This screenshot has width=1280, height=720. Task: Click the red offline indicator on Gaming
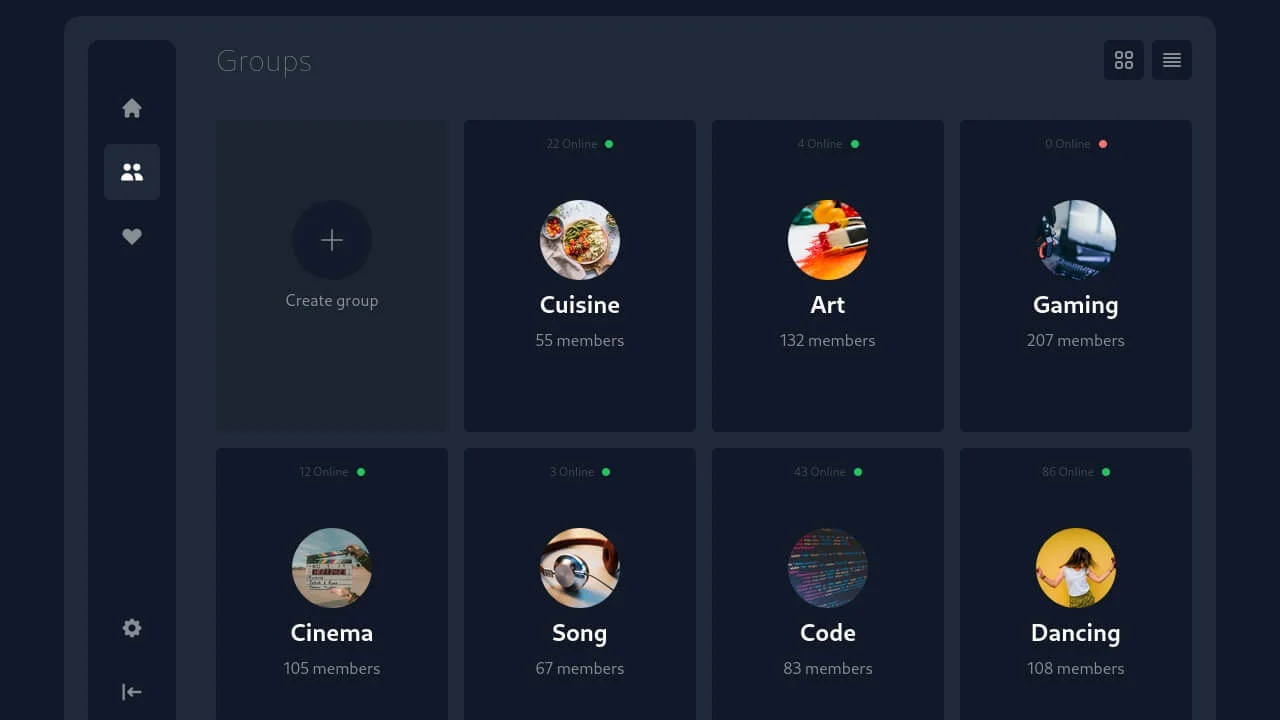[1102, 144]
